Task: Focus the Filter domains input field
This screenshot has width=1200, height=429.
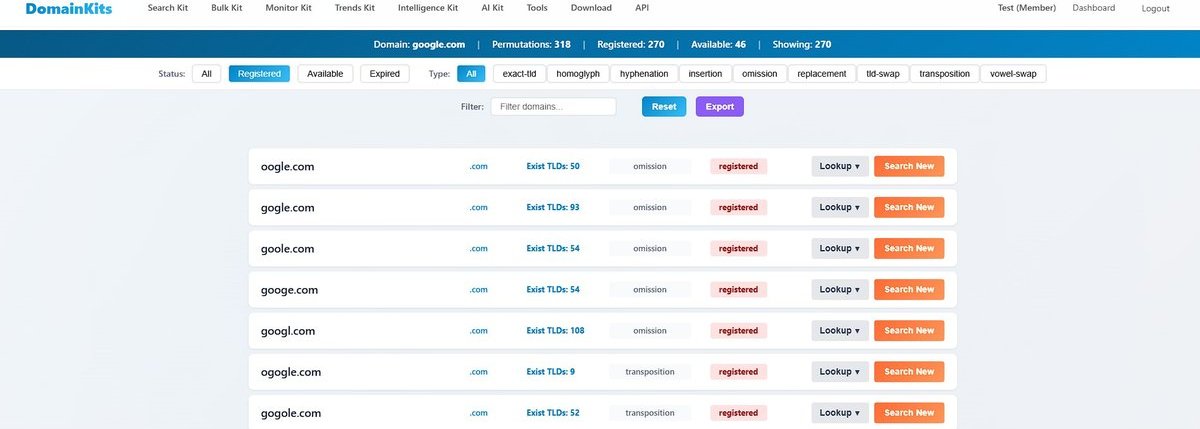Action: pyautogui.click(x=553, y=106)
